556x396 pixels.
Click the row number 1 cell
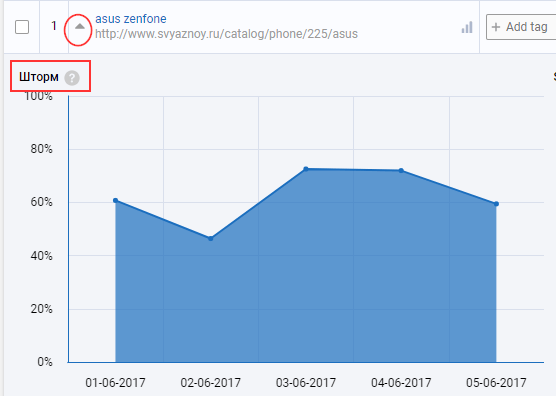point(54,26)
